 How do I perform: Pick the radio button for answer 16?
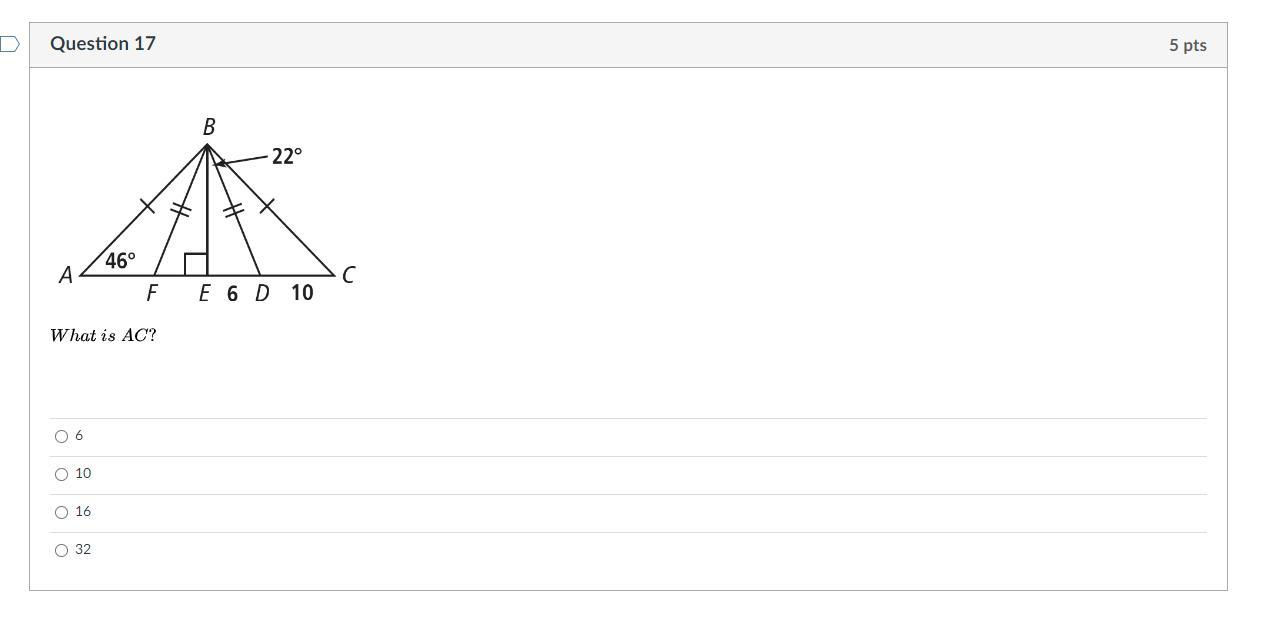coord(62,512)
